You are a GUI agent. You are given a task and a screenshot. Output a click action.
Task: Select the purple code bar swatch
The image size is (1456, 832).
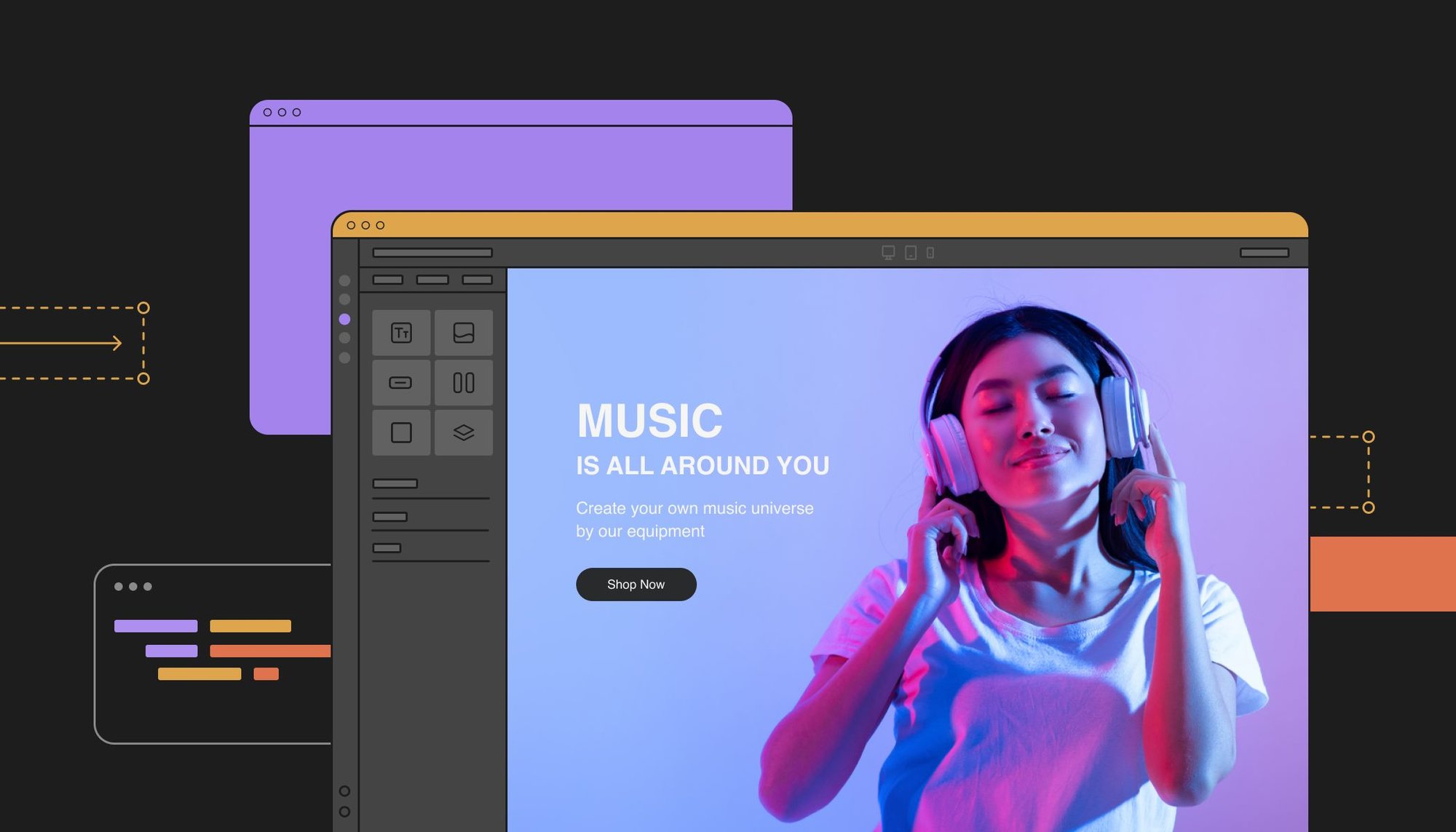[x=157, y=625]
